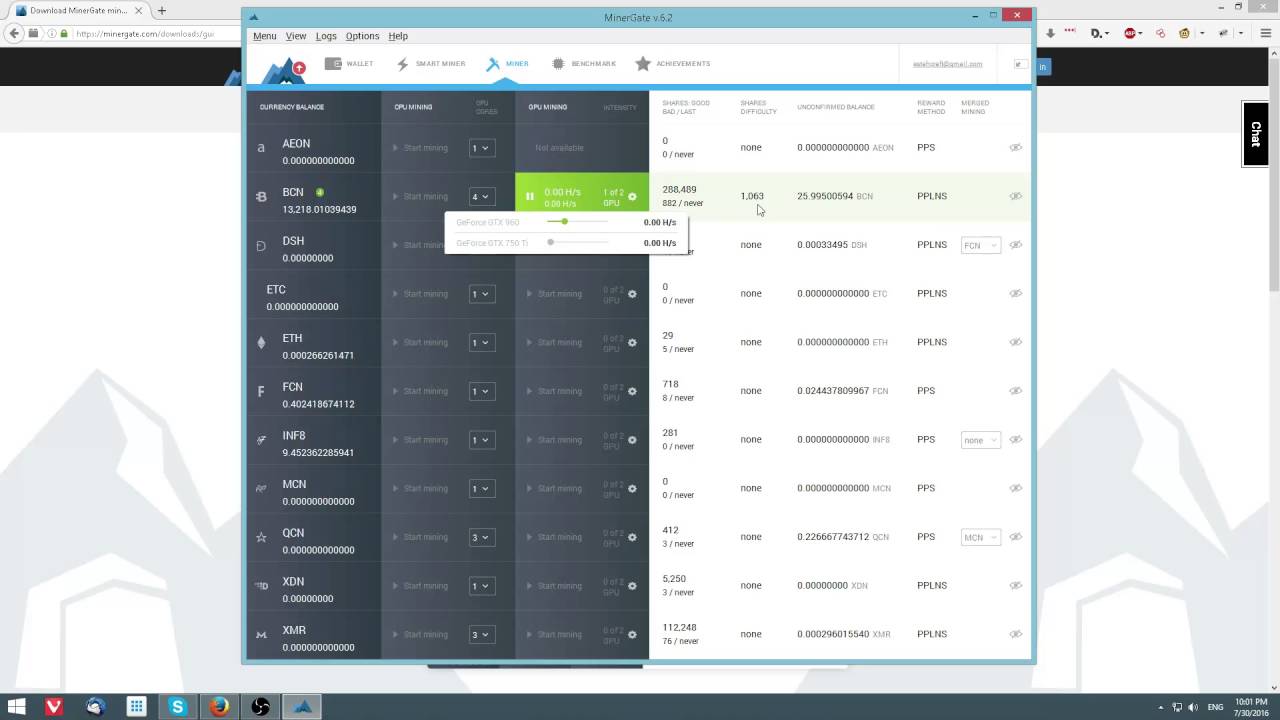This screenshot has width=1280, height=720.
Task: Click the account email link
Action: click(x=947, y=64)
